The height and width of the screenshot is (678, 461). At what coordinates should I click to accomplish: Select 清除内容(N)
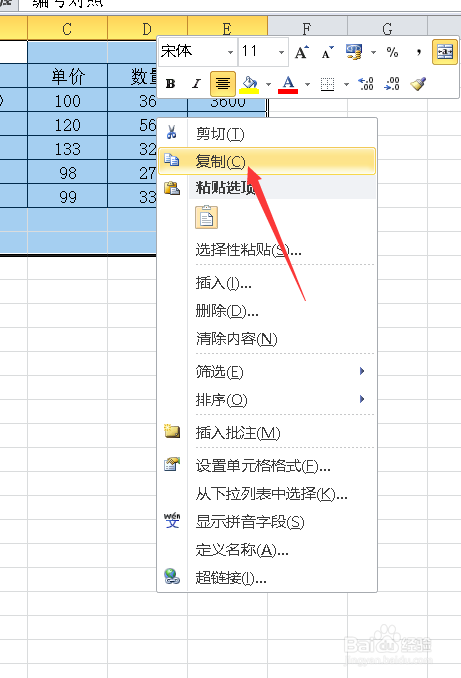click(x=267, y=338)
